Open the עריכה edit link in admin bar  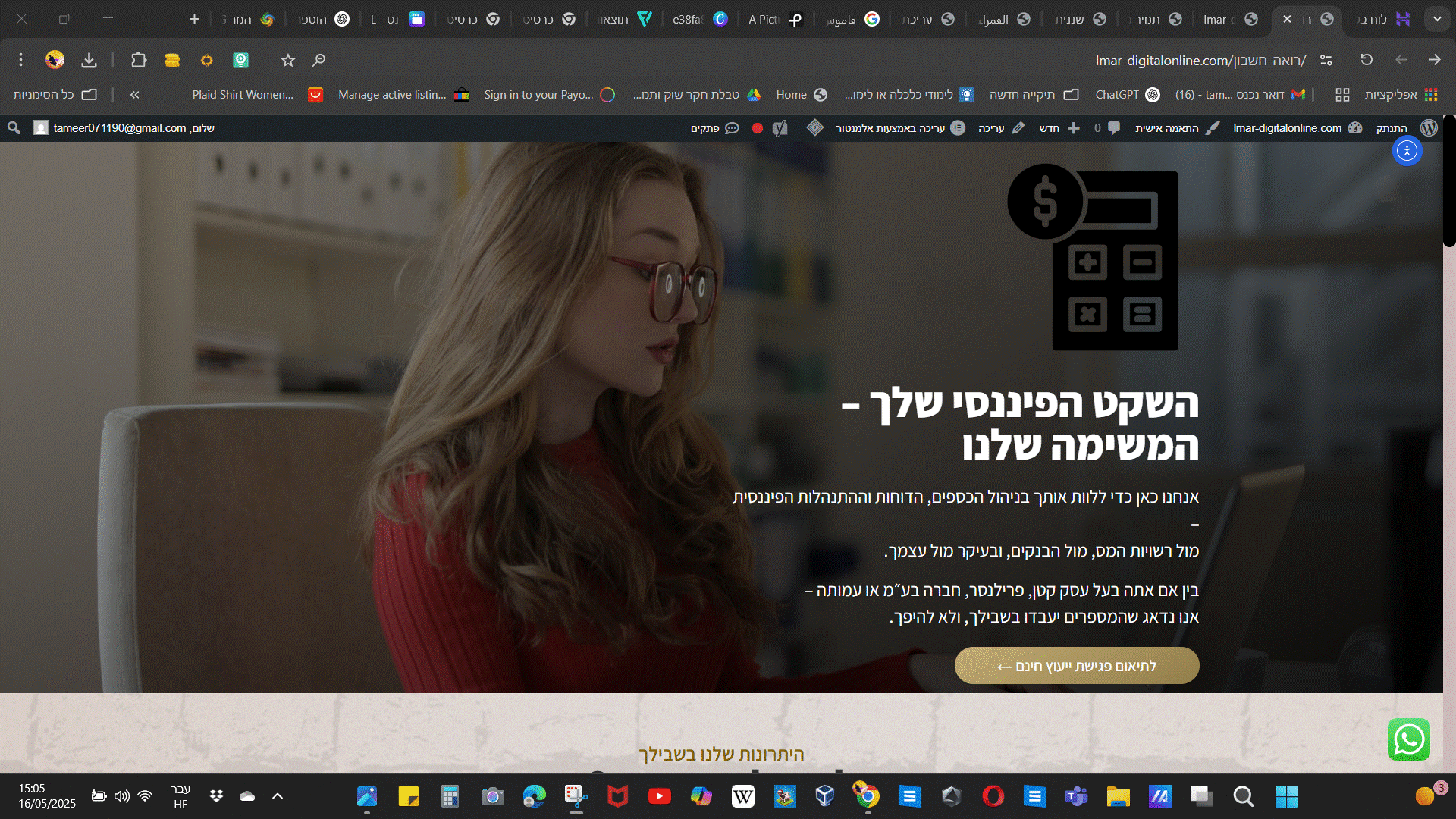point(1001,128)
